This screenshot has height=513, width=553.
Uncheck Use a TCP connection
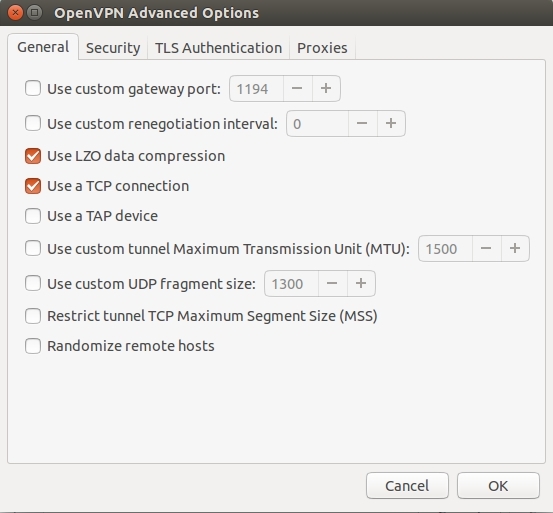(x=33, y=186)
